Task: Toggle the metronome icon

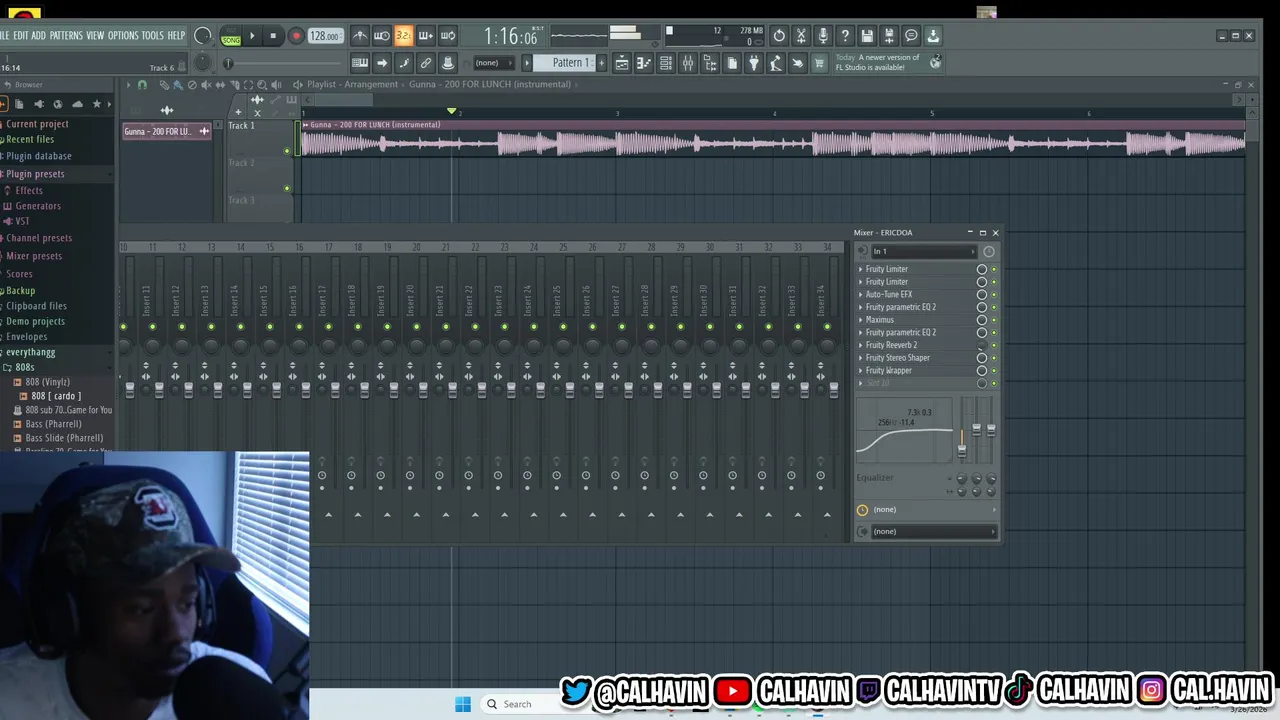Action: click(x=360, y=36)
